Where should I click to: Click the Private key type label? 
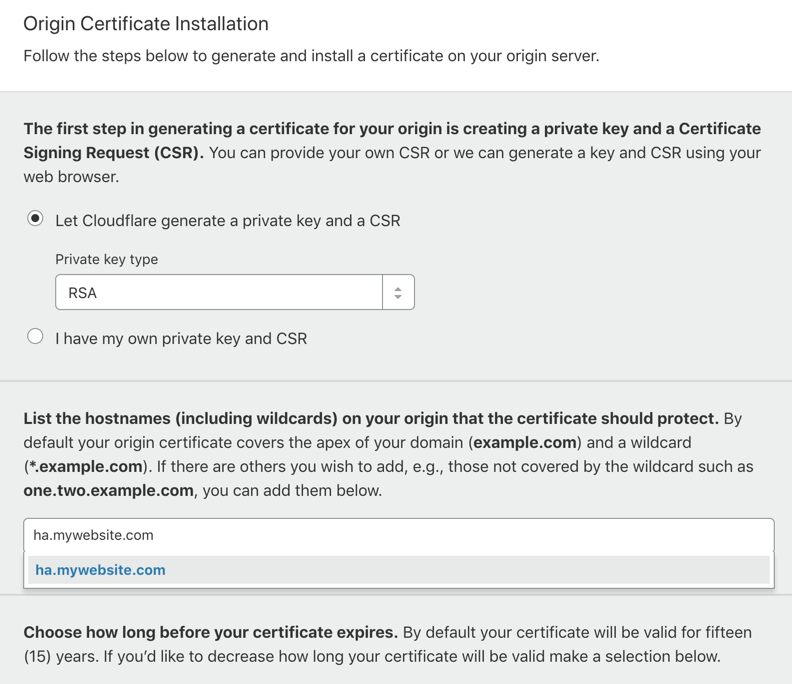click(107, 259)
